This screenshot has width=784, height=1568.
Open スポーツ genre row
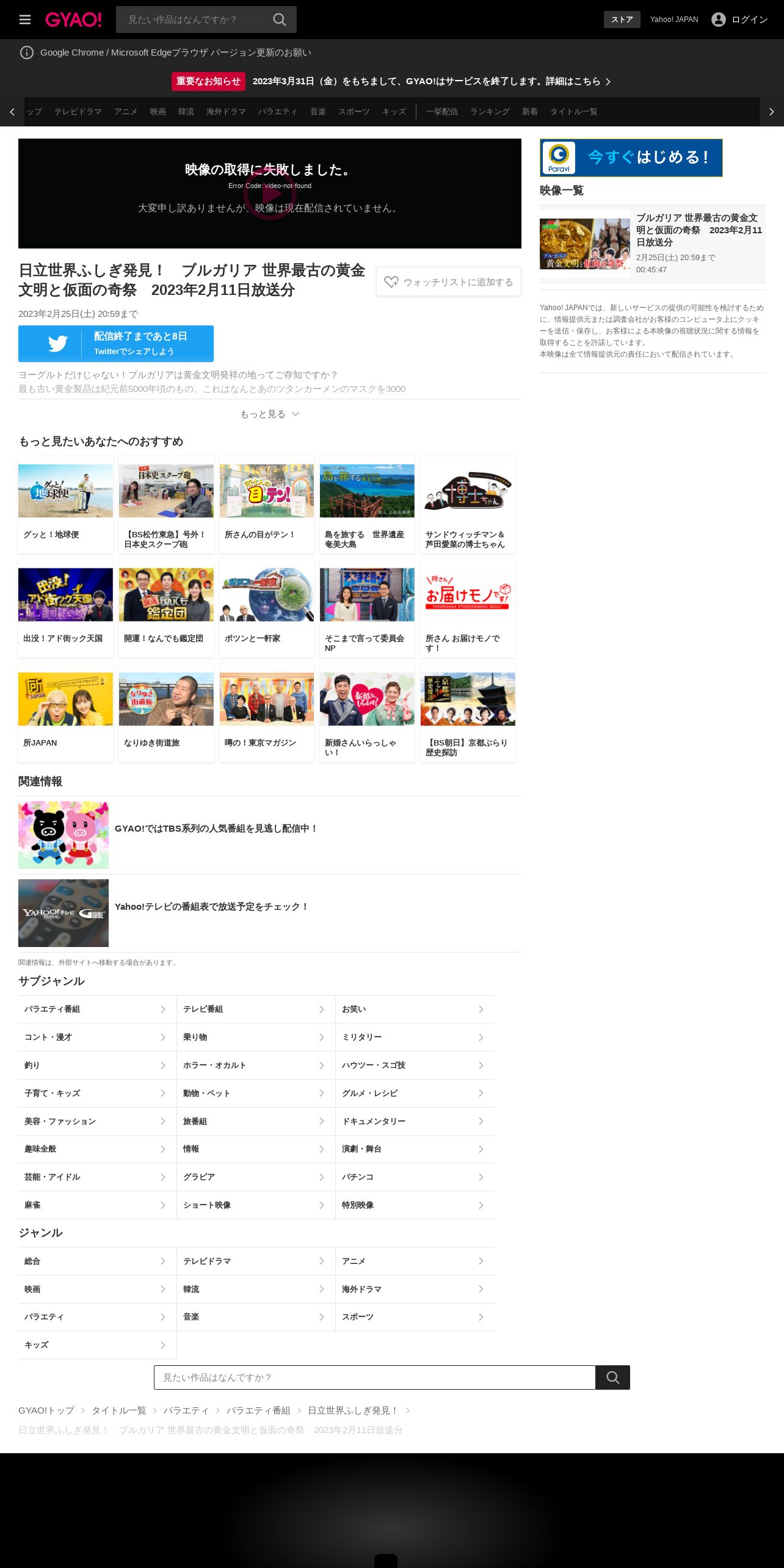(x=415, y=1317)
